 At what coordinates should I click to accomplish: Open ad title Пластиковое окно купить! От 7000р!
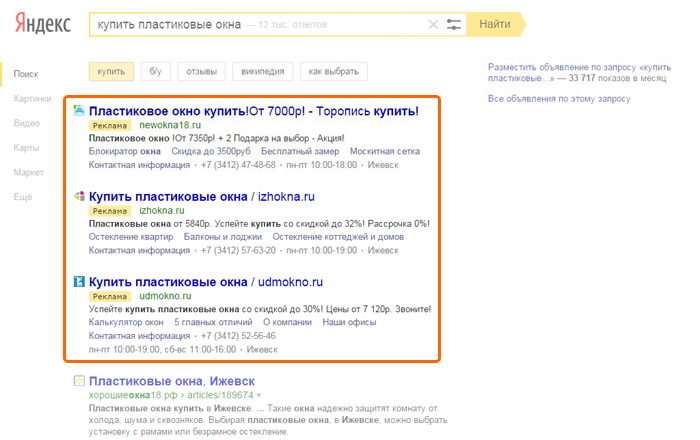pos(254,111)
